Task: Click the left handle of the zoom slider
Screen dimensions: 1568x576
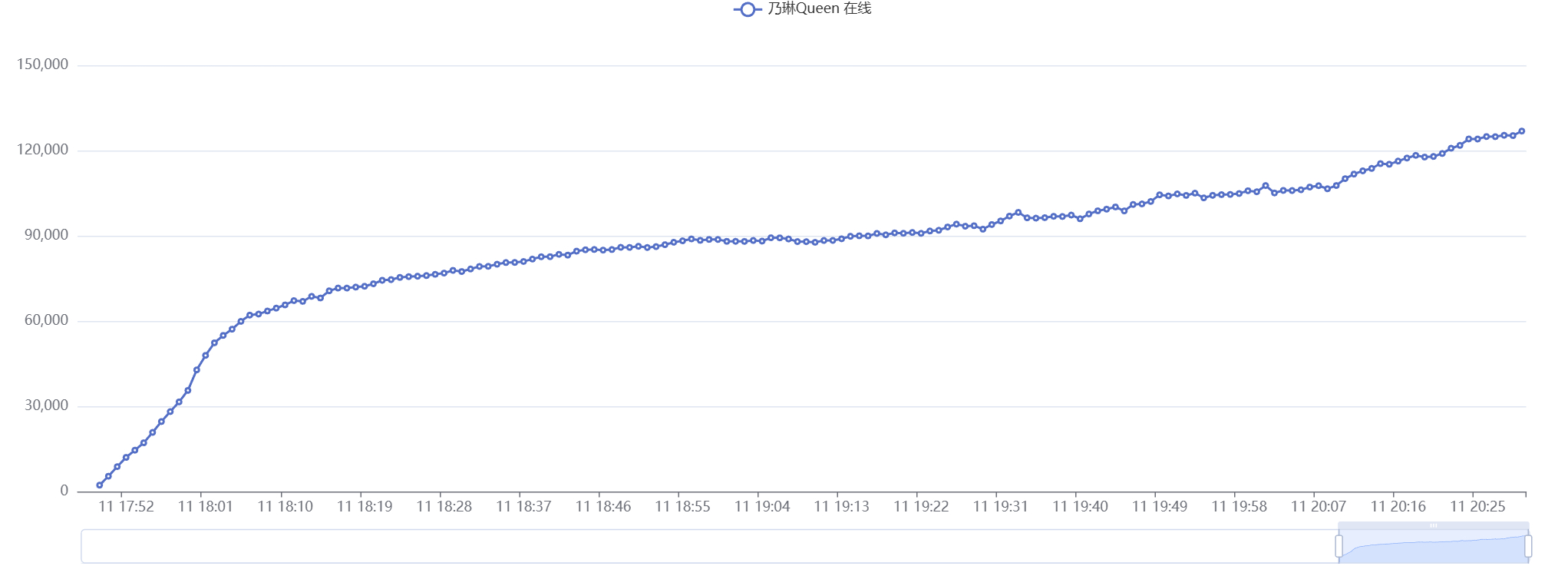Action: coord(1339,546)
